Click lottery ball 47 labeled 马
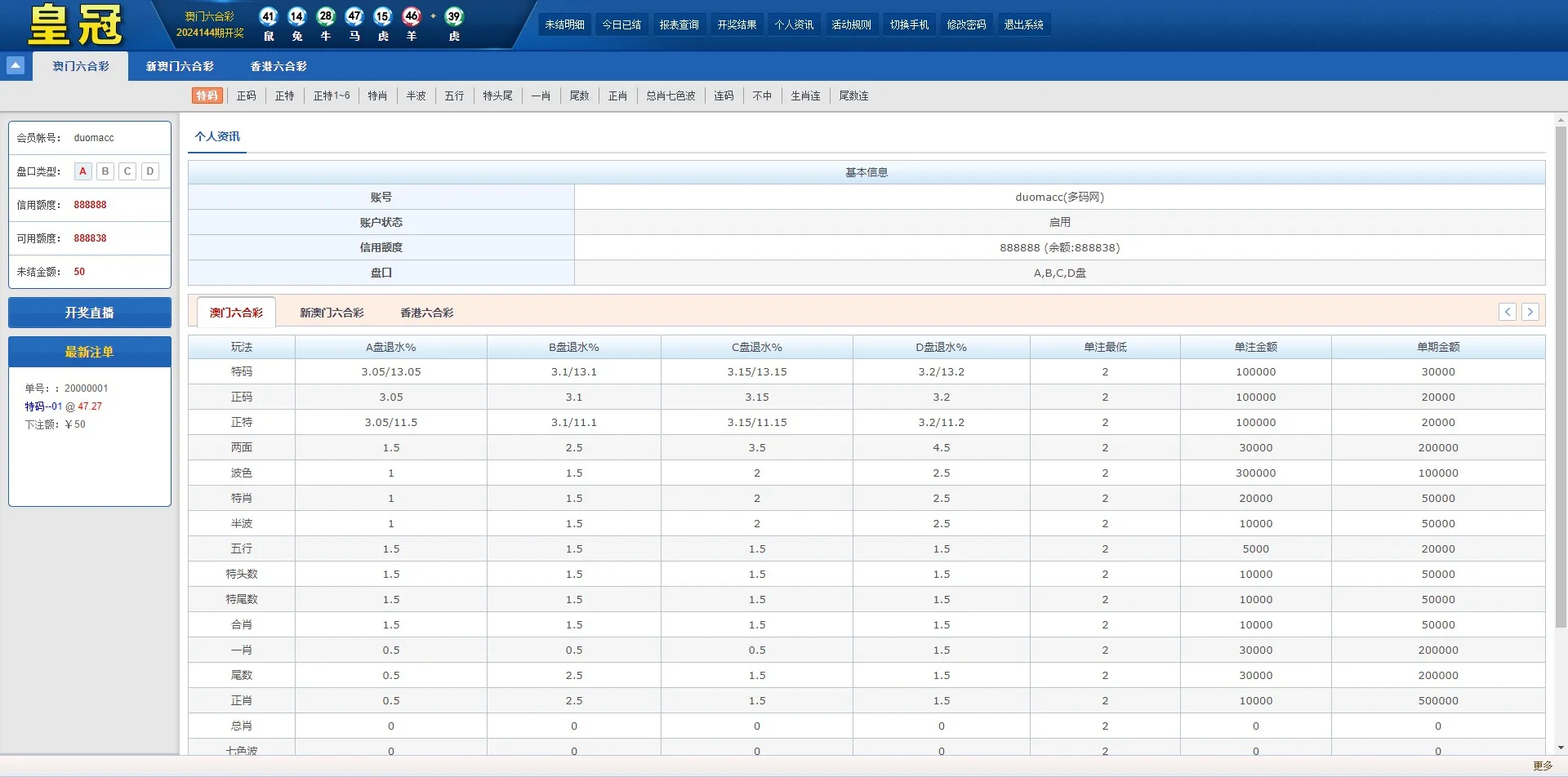Screen dimensions: 1568x777 pyautogui.click(x=354, y=16)
